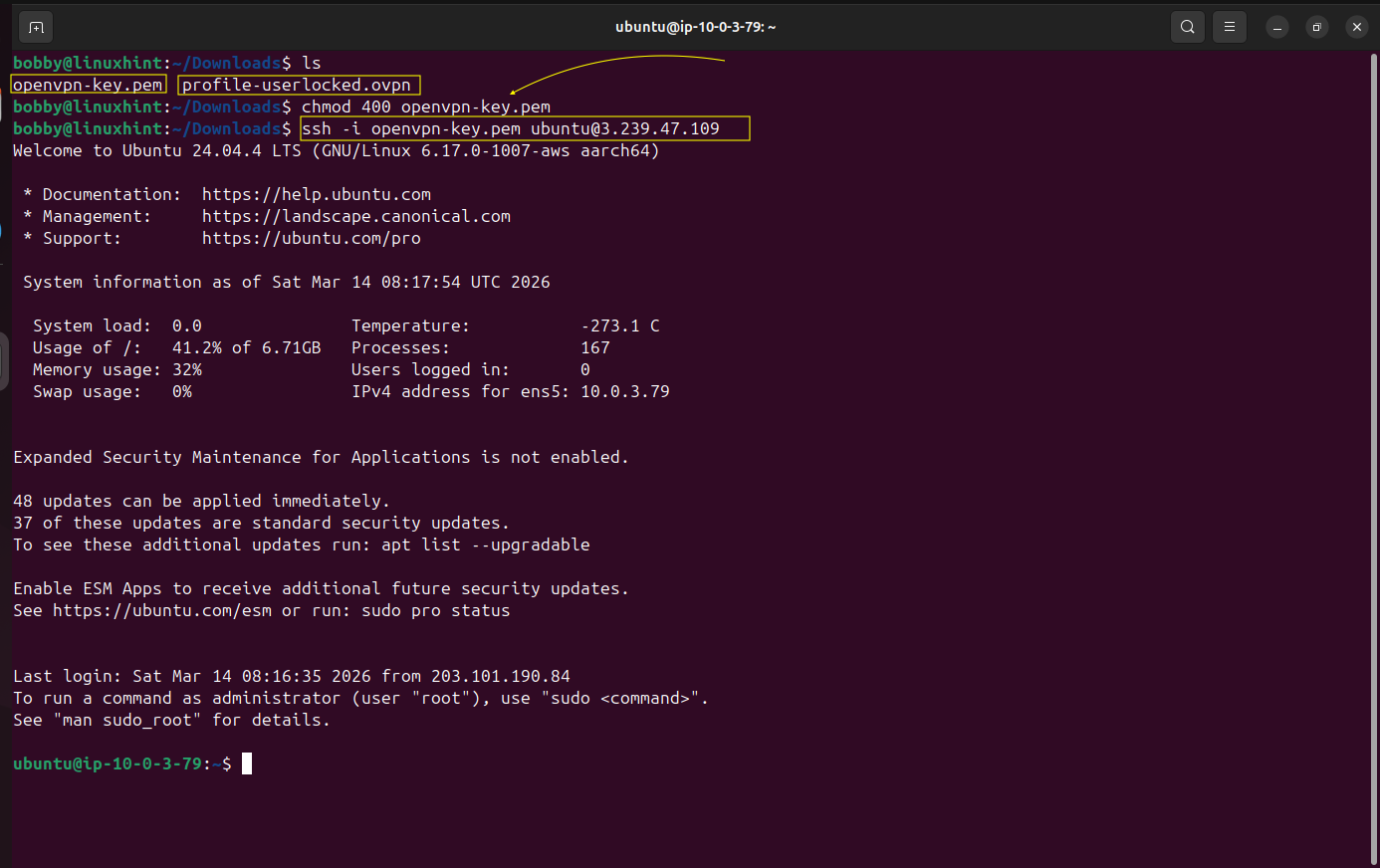Click the ubuntu.com/pro support link
This screenshot has height=868, width=1380.
(x=311, y=238)
